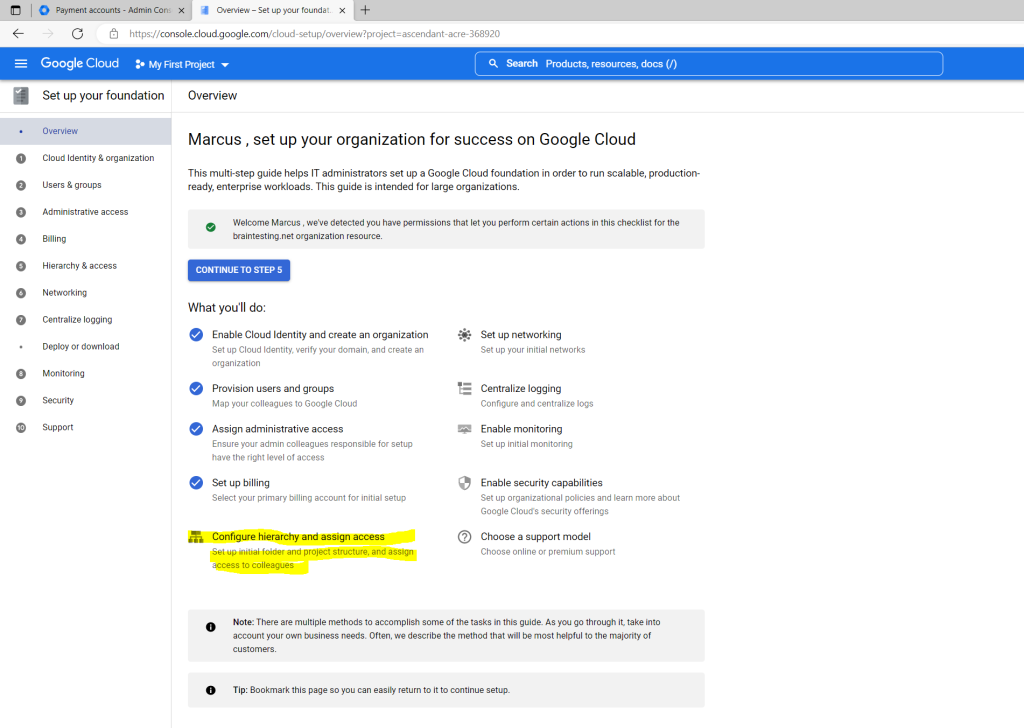Open Centralize logging task in the checklist
Viewport: 1024px width, 728px height.
click(x=521, y=388)
